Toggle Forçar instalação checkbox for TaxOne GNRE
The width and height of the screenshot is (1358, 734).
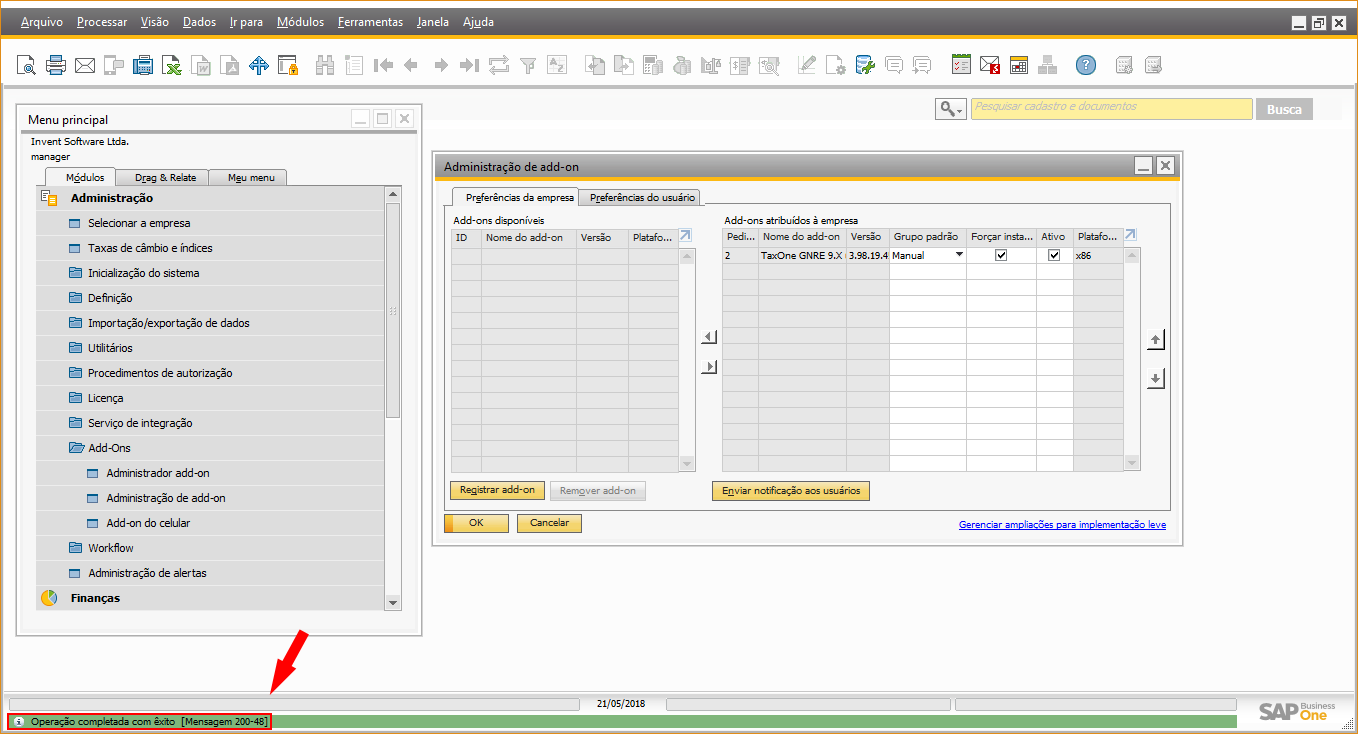pyautogui.click(x=1001, y=255)
